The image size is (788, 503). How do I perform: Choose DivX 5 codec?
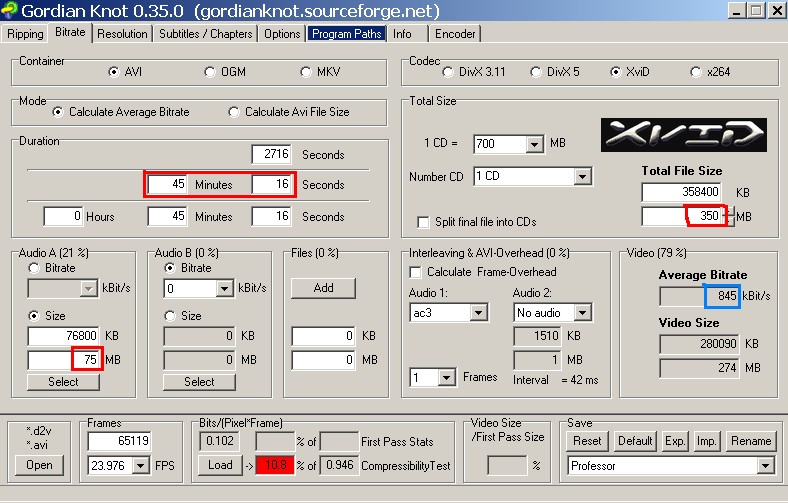536,72
